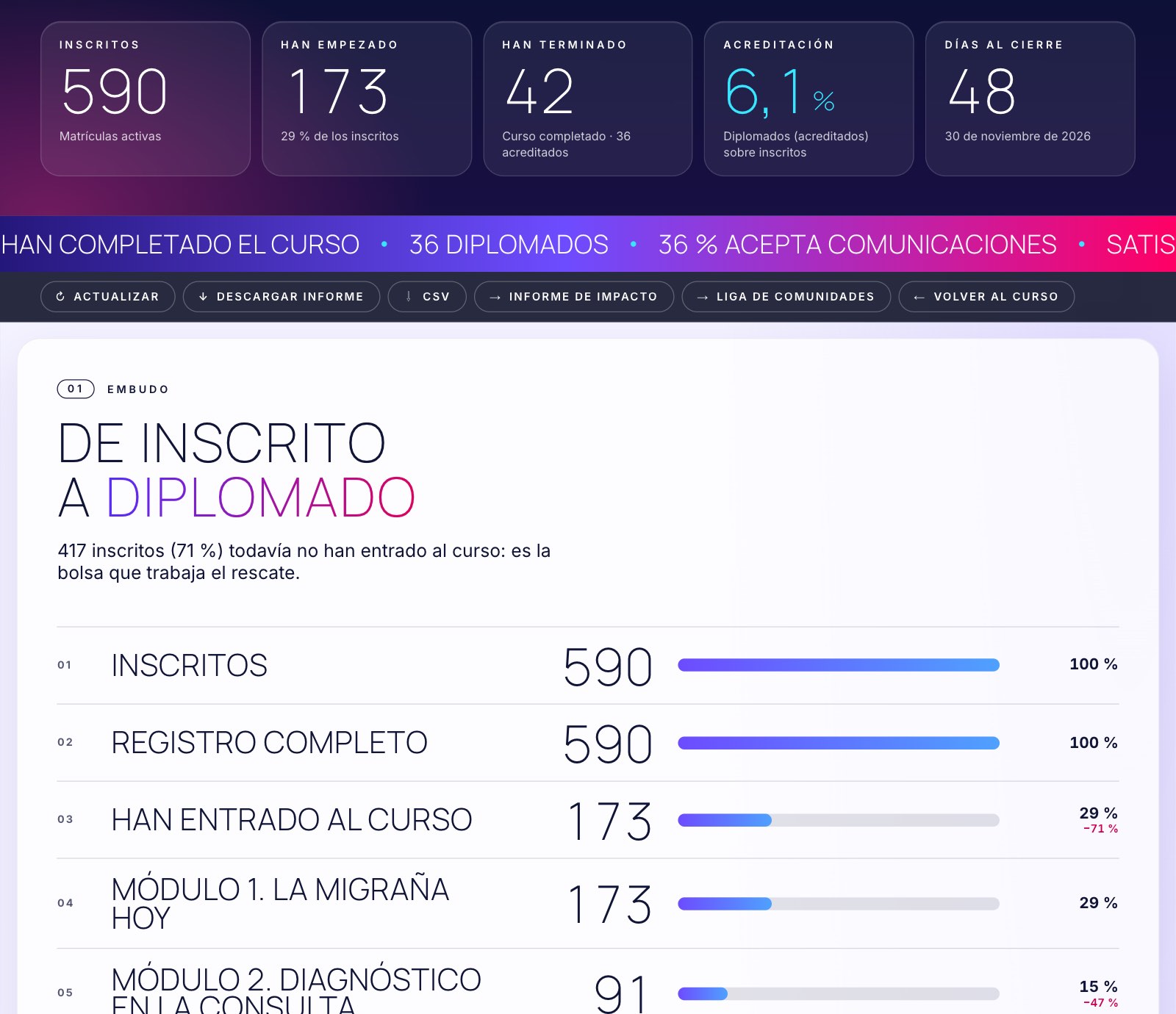Select the Acreditación 6,1 % stat card
The image size is (1176, 1014).
[809, 98]
